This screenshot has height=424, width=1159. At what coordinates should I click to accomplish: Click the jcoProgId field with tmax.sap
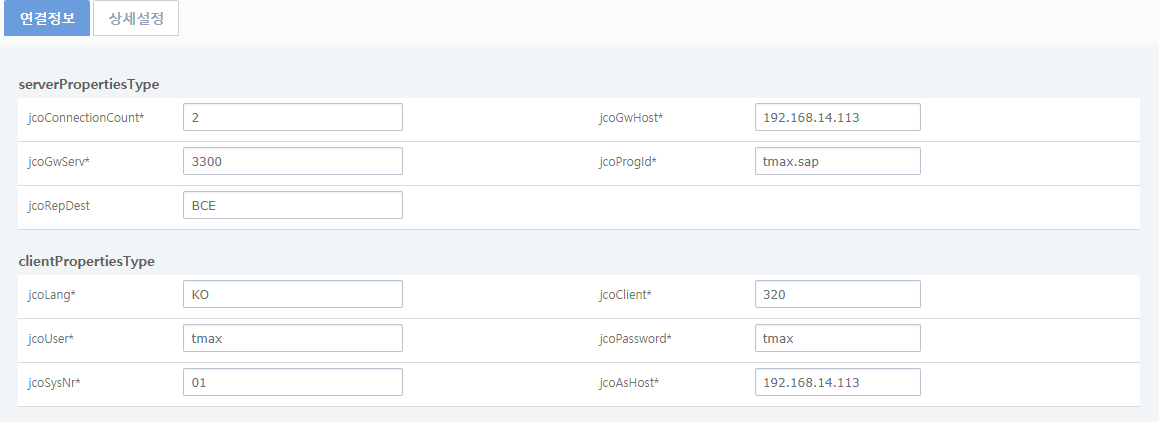[x=837, y=161]
